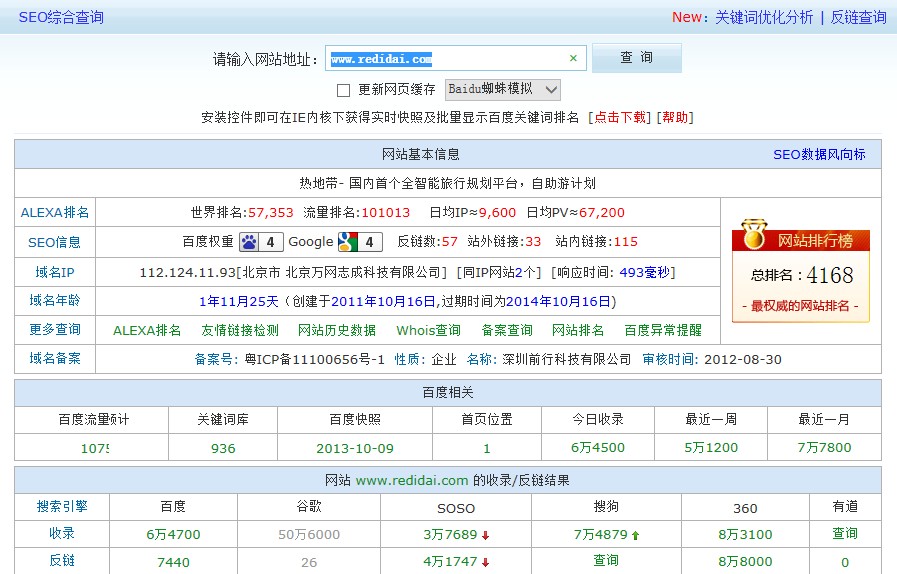Screen dimensions: 897x574
Task: Click the traffic rank value 101013
Action: click(x=386, y=213)
